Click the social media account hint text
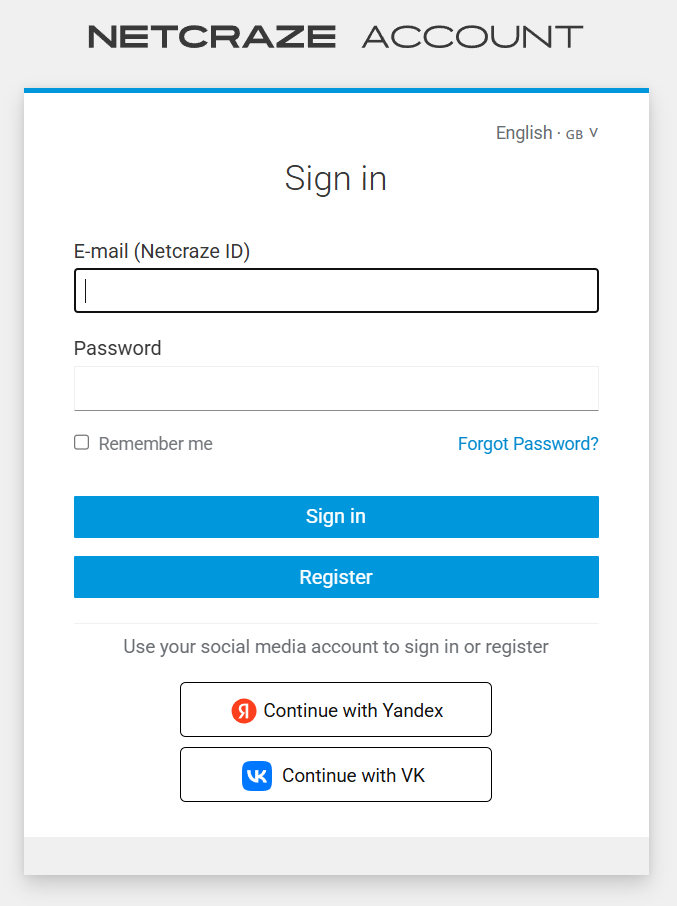Viewport: 677px width, 906px height. click(336, 647)
